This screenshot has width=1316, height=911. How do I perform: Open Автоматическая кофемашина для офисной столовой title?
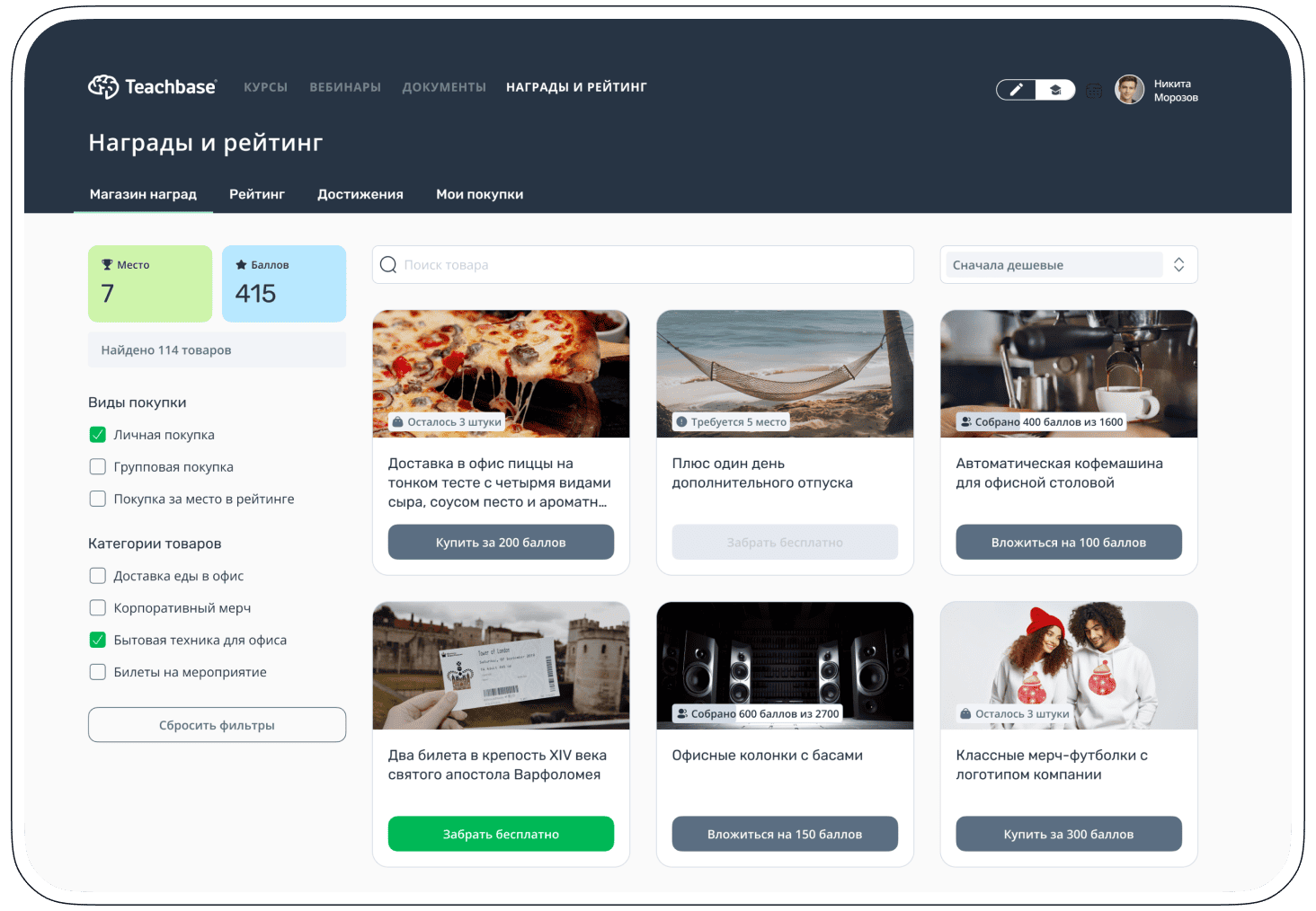click(x=1060, y=473)
